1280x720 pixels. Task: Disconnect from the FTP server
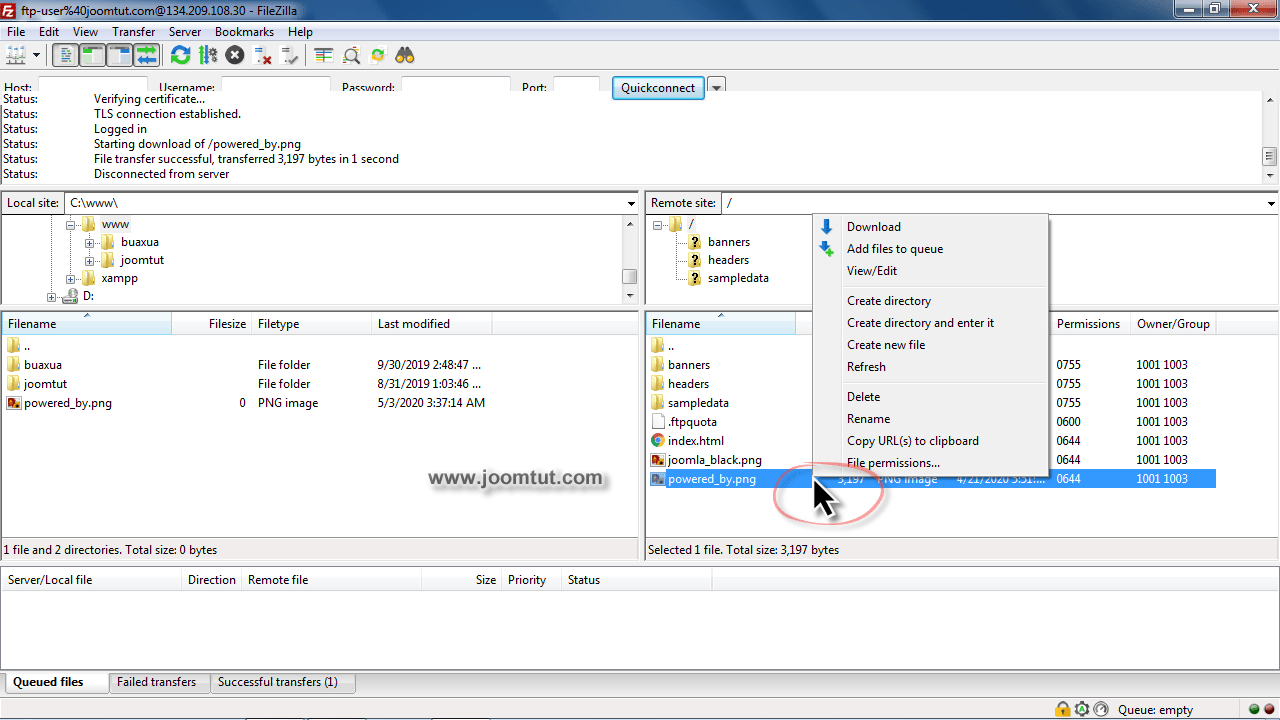pos(263,55)
